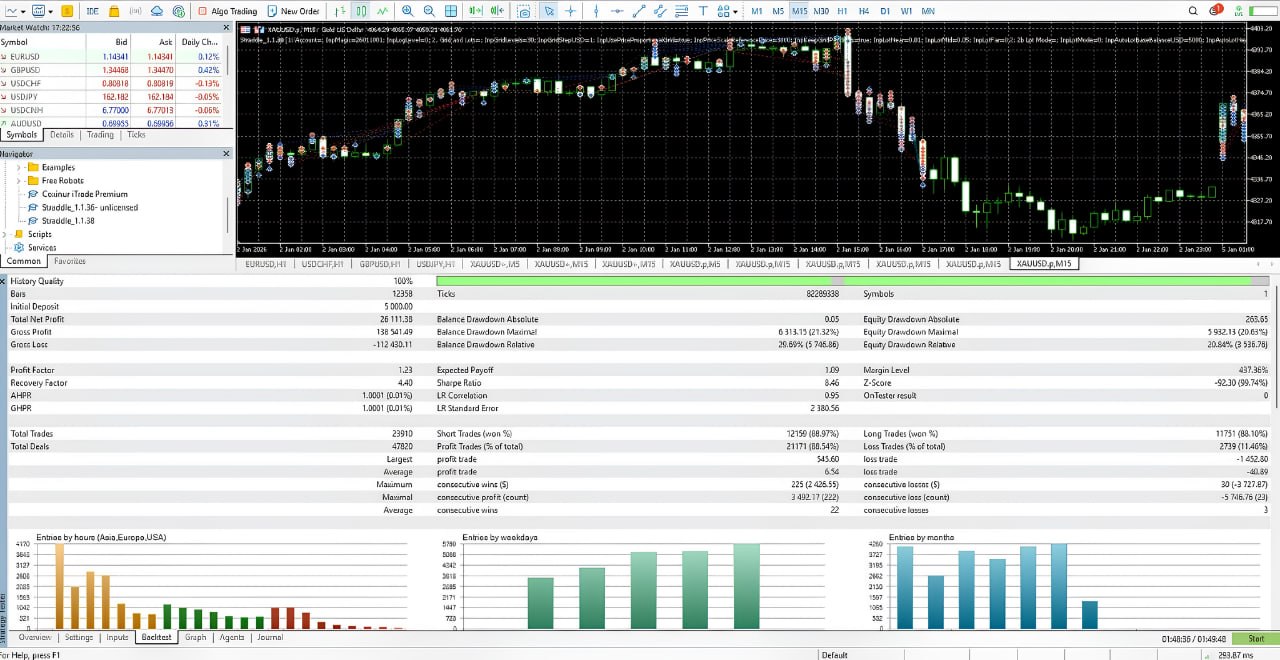Open the Signals radio-wave icon

point(135,11)
